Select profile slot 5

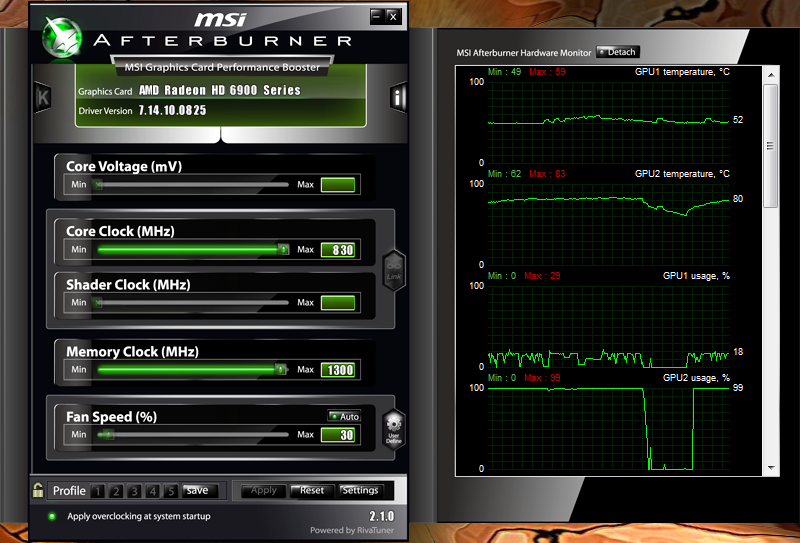[x=171, y=491]
